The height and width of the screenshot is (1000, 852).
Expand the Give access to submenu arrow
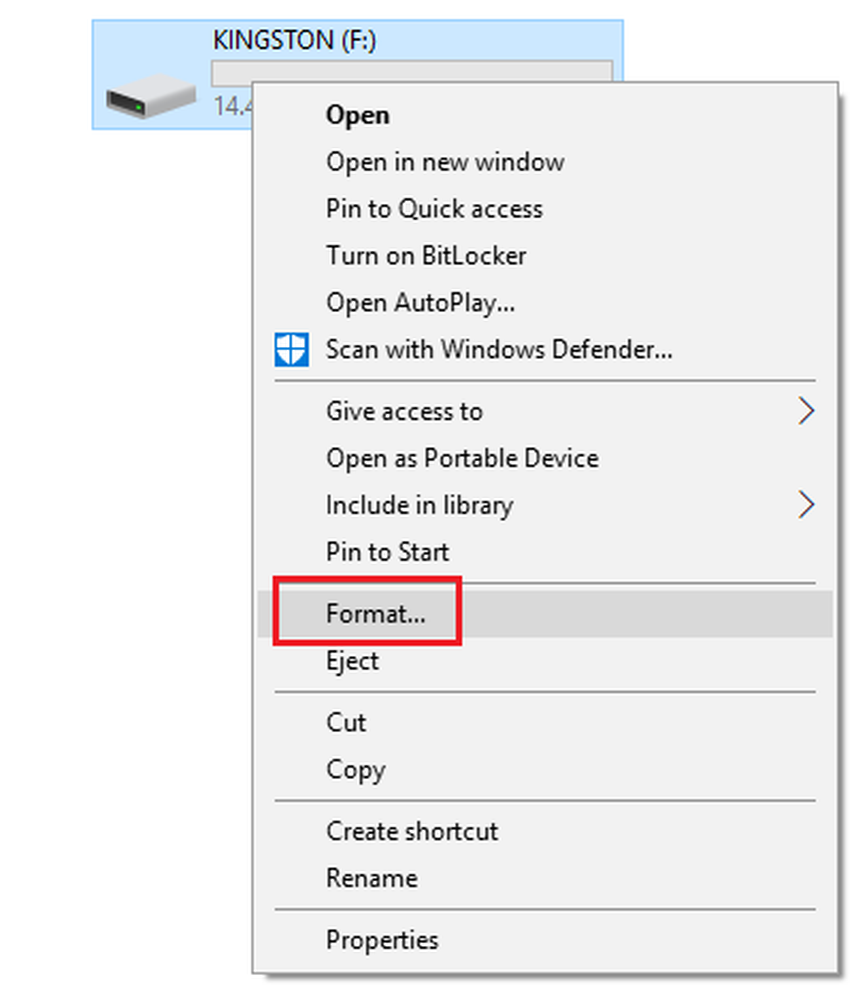[x=806, y=411]
